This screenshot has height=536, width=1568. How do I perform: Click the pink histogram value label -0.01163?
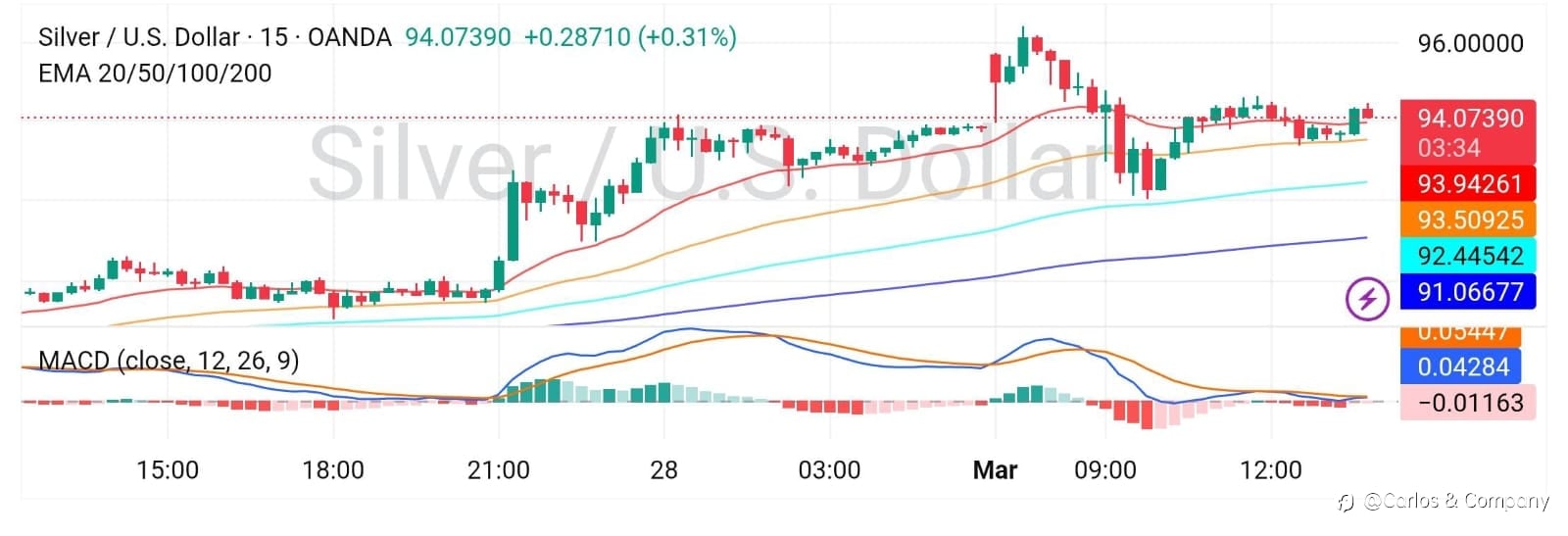coord(1469,403)
